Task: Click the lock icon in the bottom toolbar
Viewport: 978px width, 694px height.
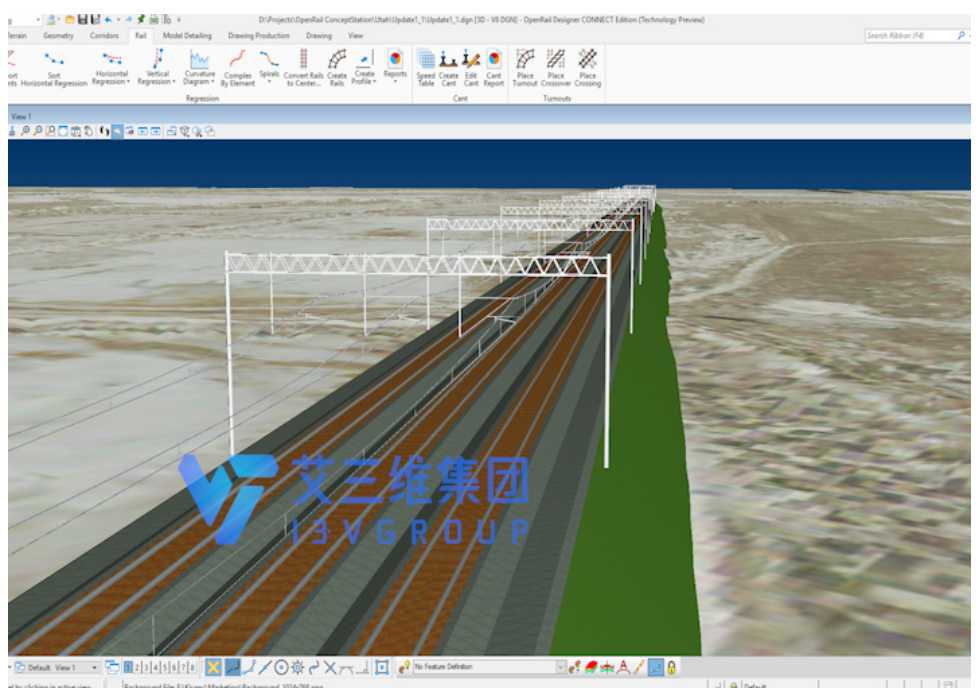Action: pos(672,667)
